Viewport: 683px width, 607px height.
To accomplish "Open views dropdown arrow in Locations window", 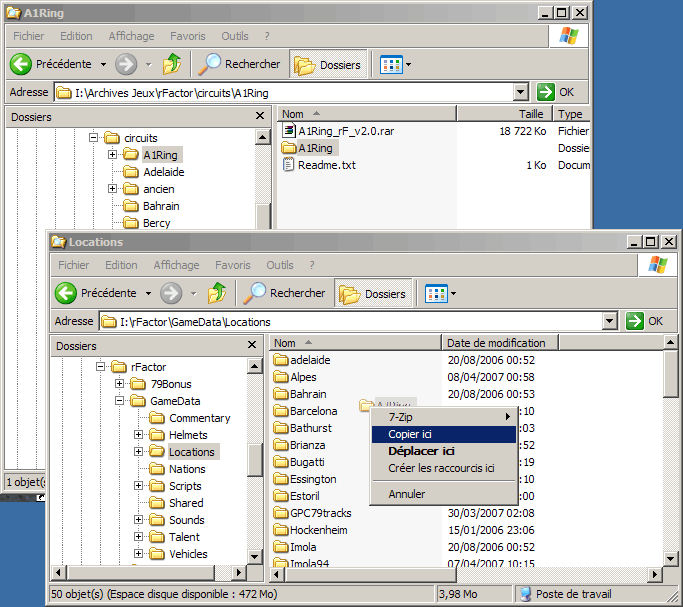I will click(453, 293).
